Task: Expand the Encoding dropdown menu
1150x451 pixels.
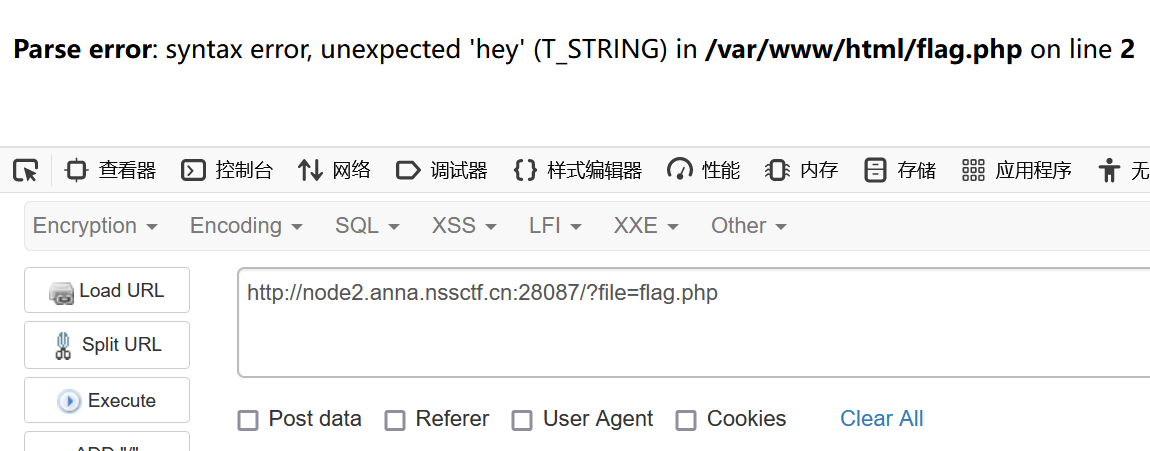Action: pos(246,226)
